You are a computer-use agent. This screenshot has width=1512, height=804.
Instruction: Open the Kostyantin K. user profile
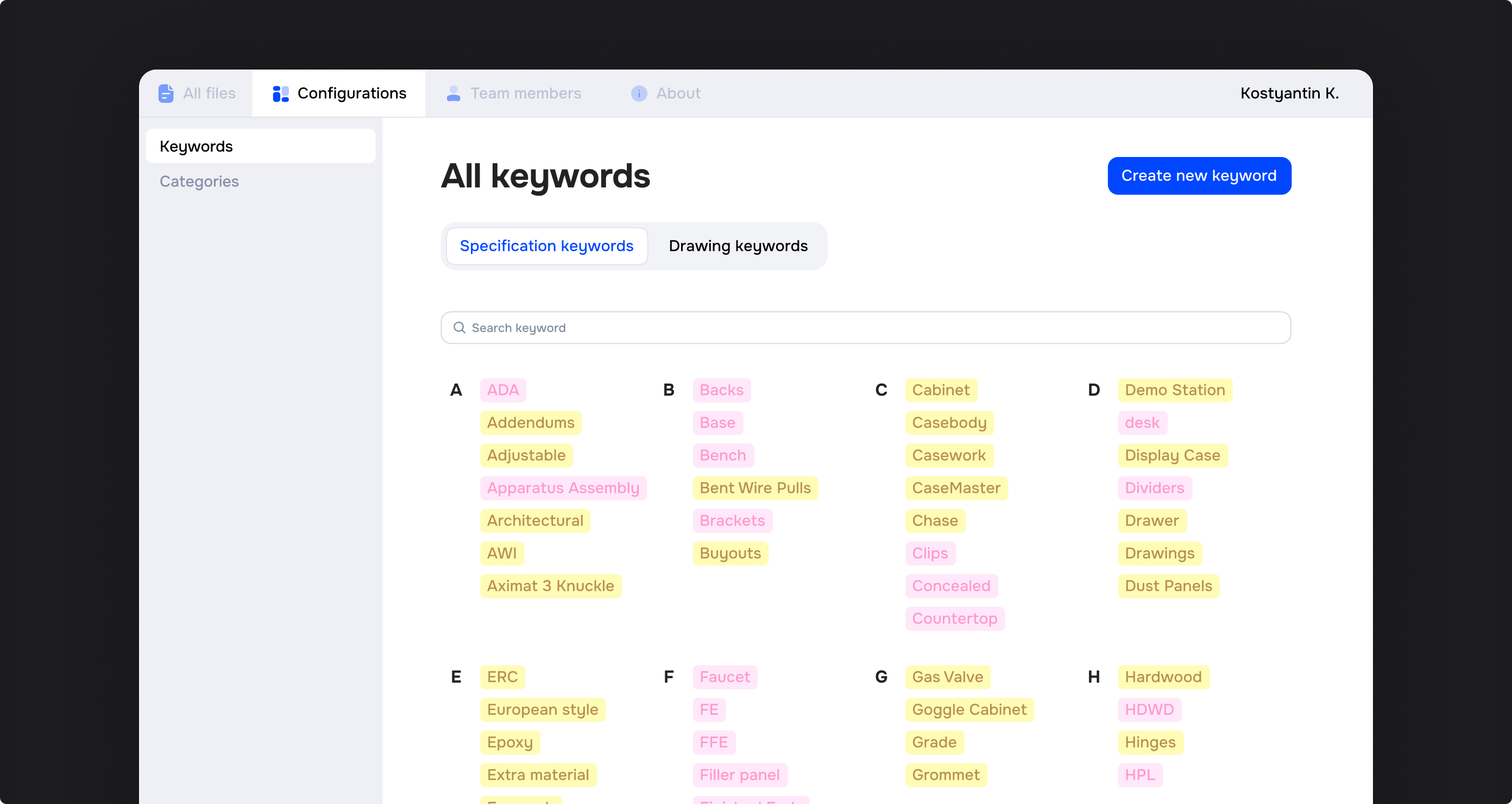[x=1289, y=93]
